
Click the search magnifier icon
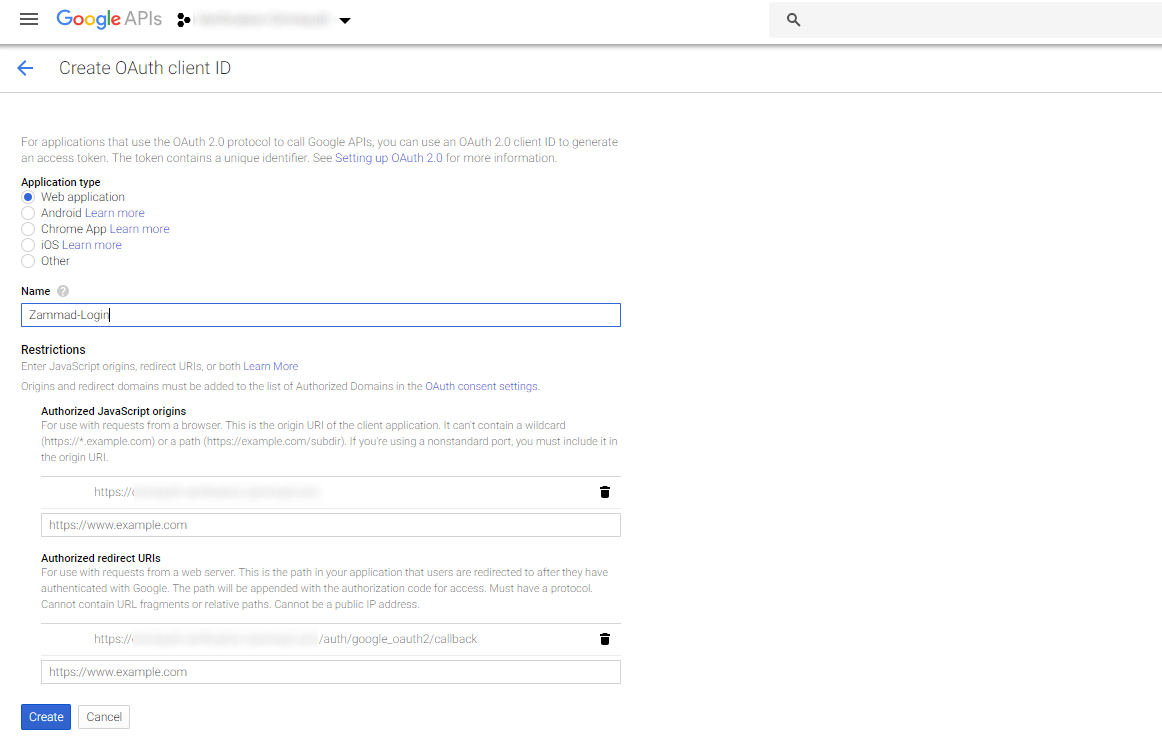[x=793, y=20]
